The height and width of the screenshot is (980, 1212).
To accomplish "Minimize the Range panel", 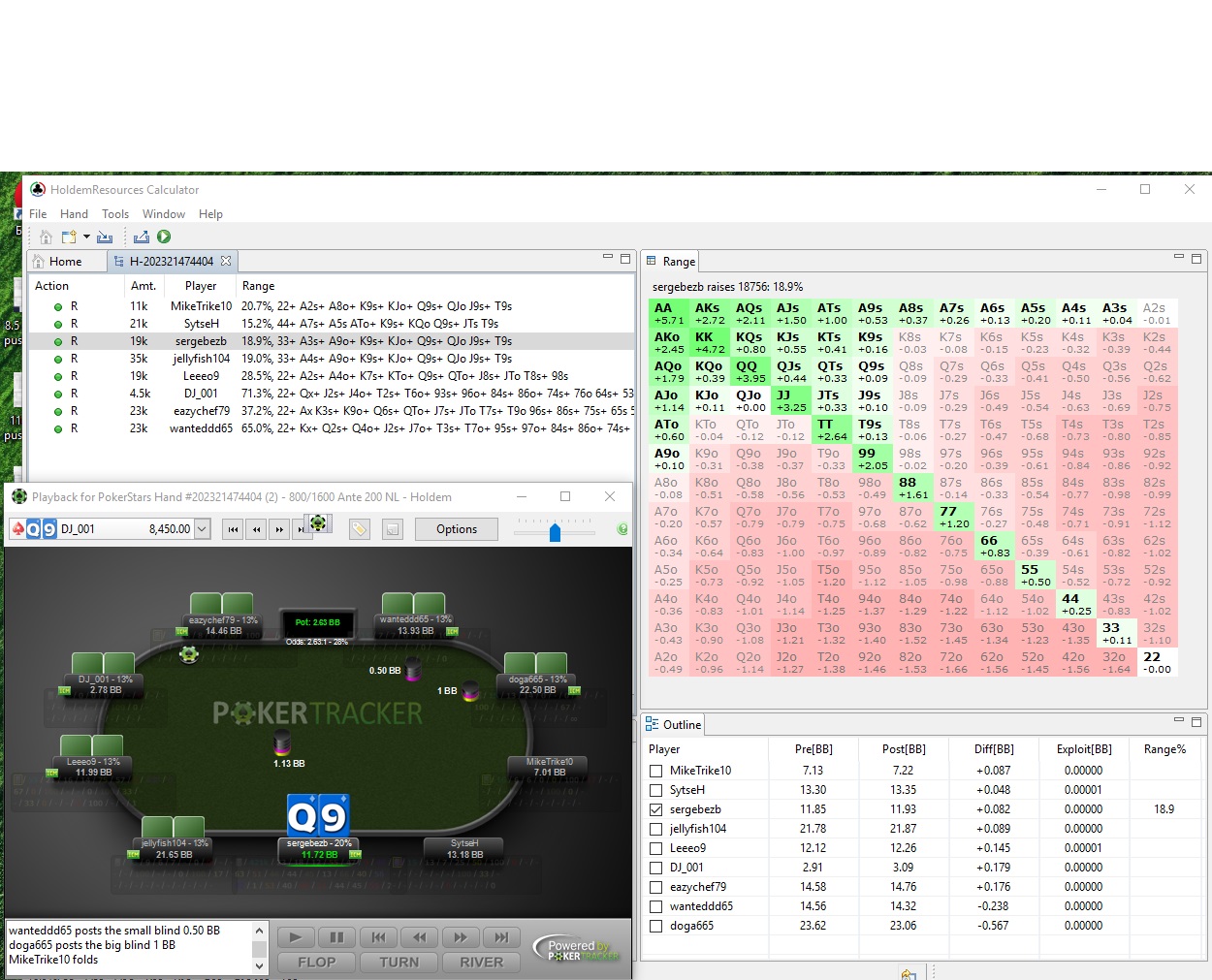I will (1179, 258).
